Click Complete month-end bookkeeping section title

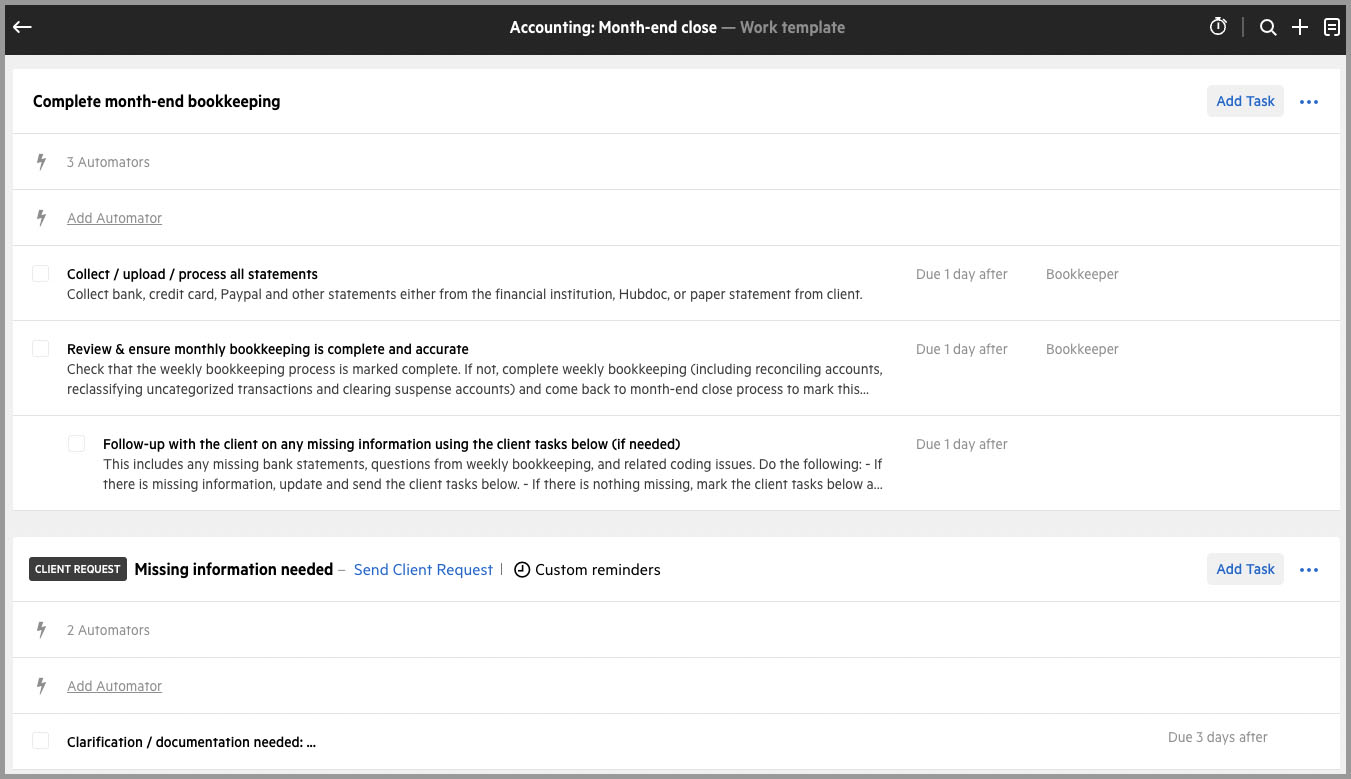(x=156, y=101)
